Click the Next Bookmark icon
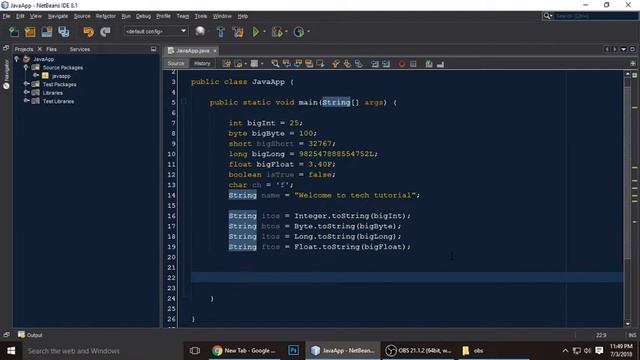Screen dimensions: 640x360 click(347, 64)
